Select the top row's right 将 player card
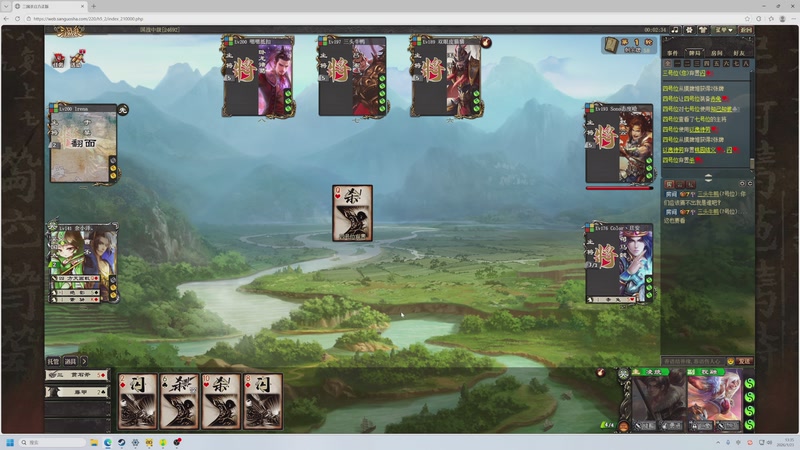The height and width of the screenshot is (450, 800). 446,76
